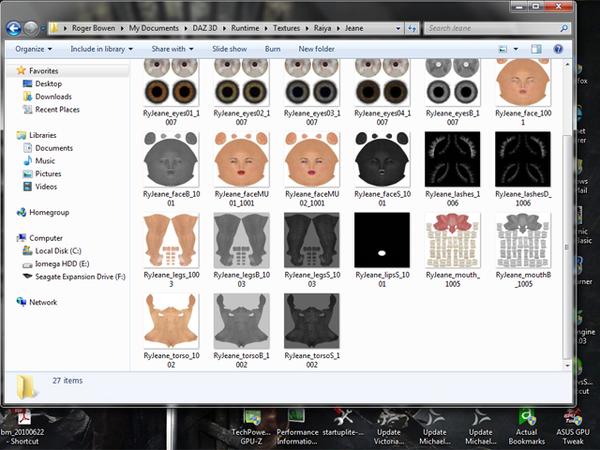The image size is (600, 450).
Task: Select Documents library in navigation pane
Action: [x=54, y=148]
